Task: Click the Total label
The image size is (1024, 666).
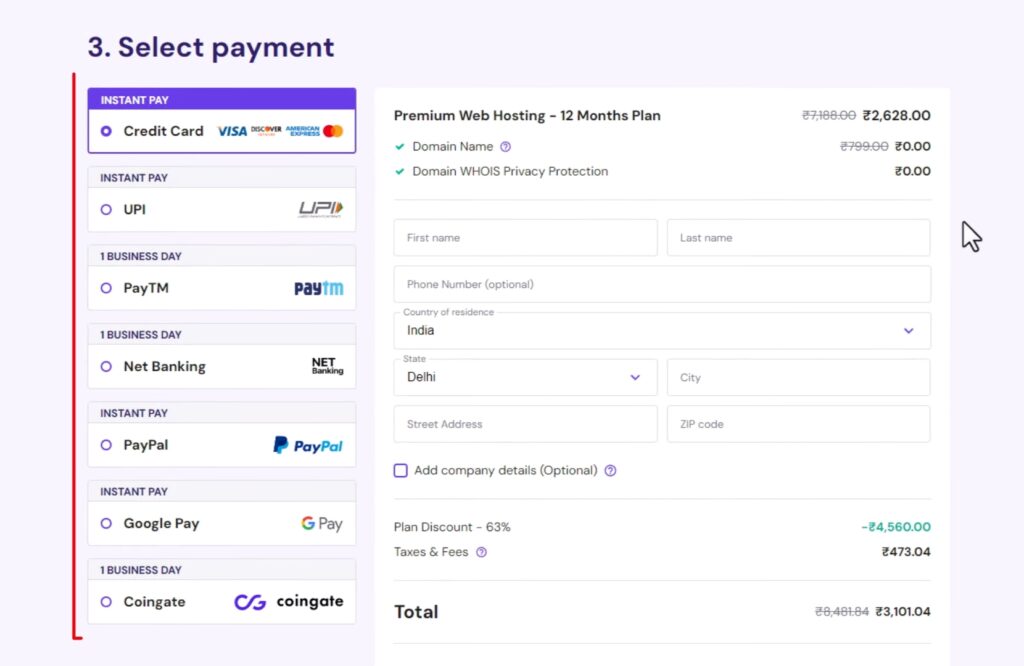Action: (416, 612)
